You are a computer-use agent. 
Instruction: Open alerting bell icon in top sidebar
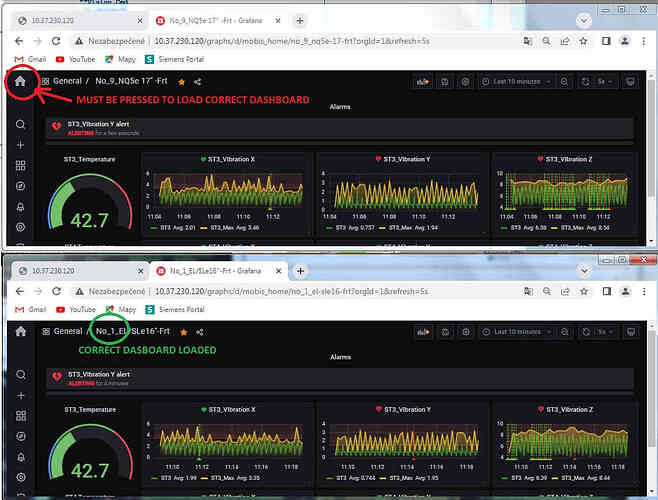click(x=20, y=207)
